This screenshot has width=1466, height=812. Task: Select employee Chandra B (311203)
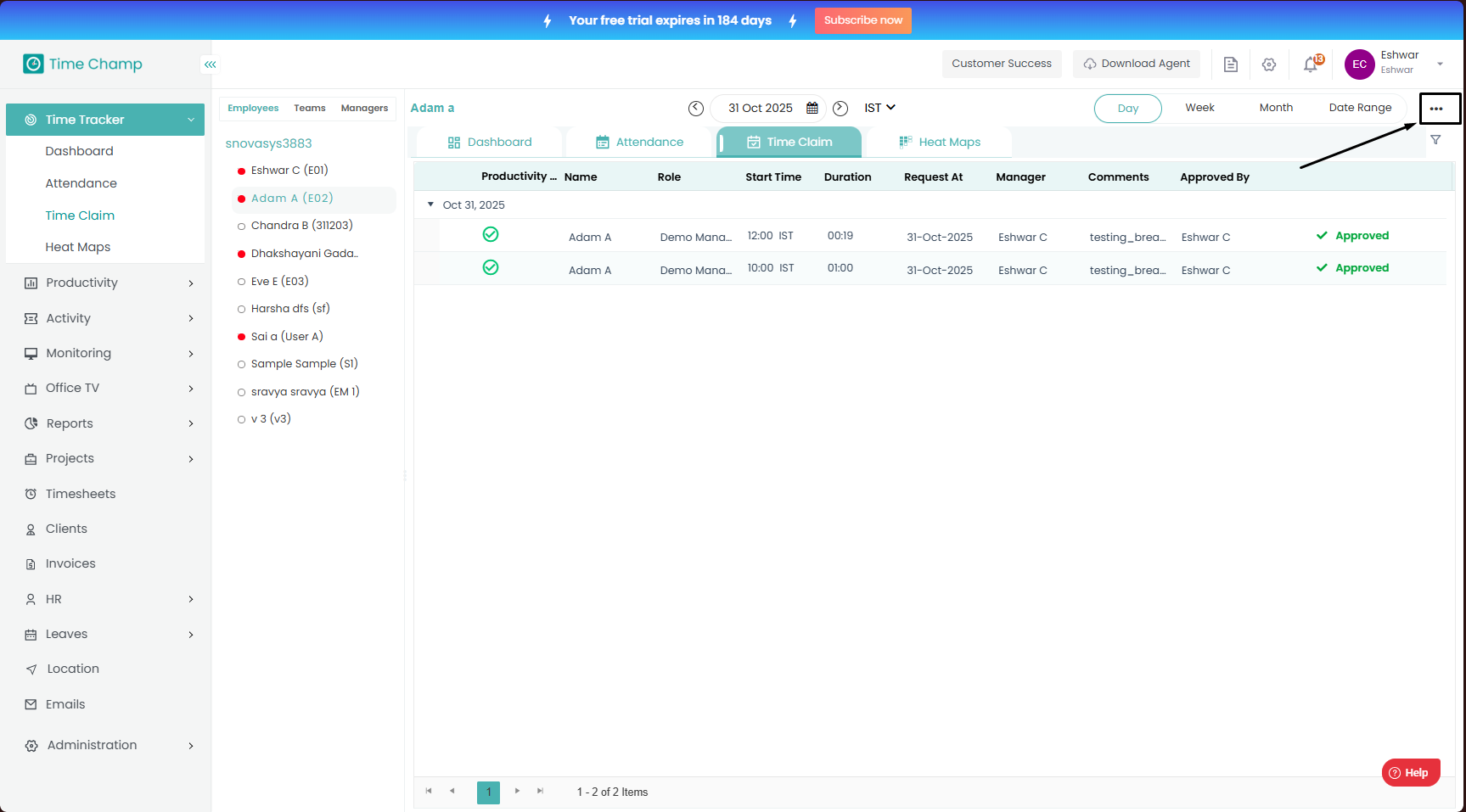coord(301,226)
